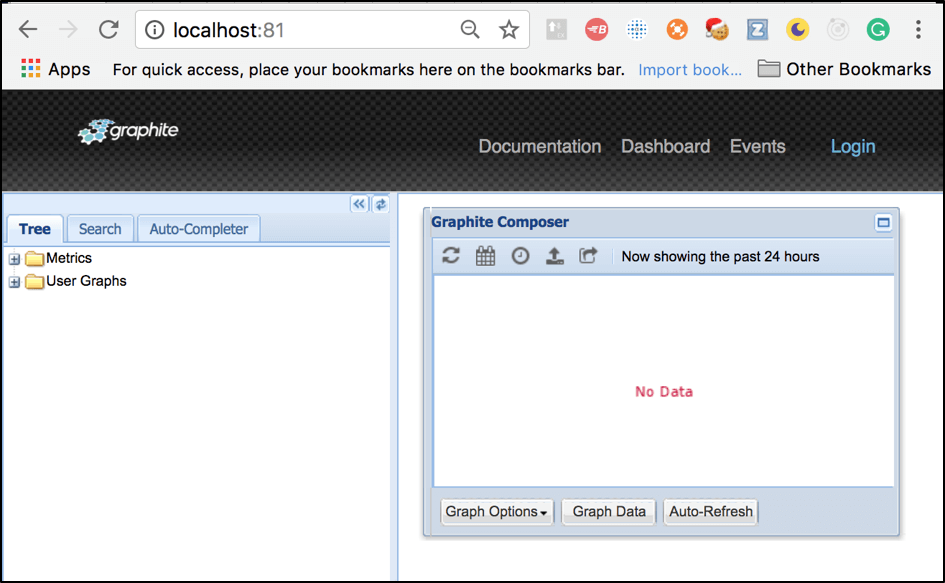
Task: Click the upload icon in Composer toolbar
Action: click(x=554, y=256)
